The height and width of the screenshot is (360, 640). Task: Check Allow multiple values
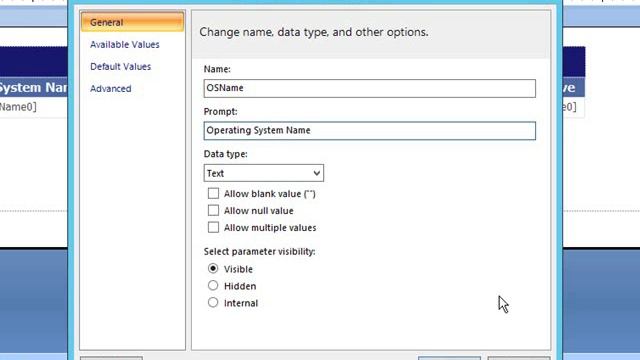click(x=213, y=227)
